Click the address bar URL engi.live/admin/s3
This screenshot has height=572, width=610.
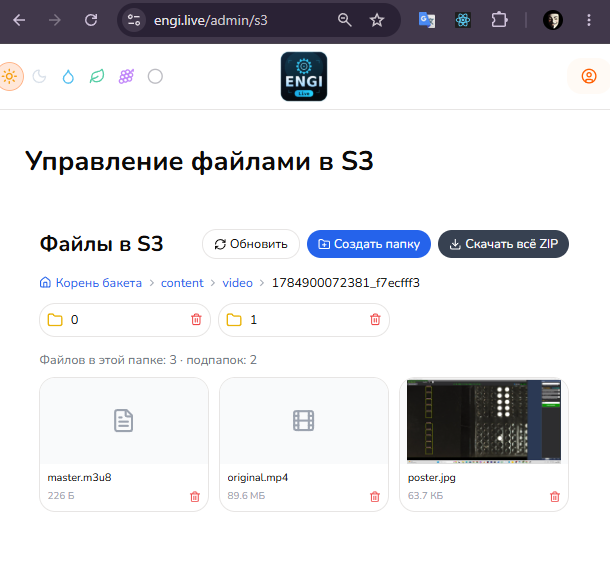click(210, 20)
